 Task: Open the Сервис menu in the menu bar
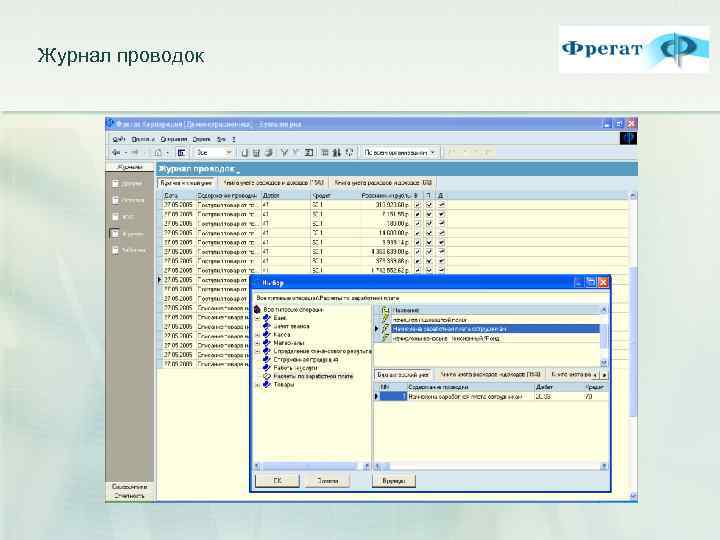click(202, 139)
